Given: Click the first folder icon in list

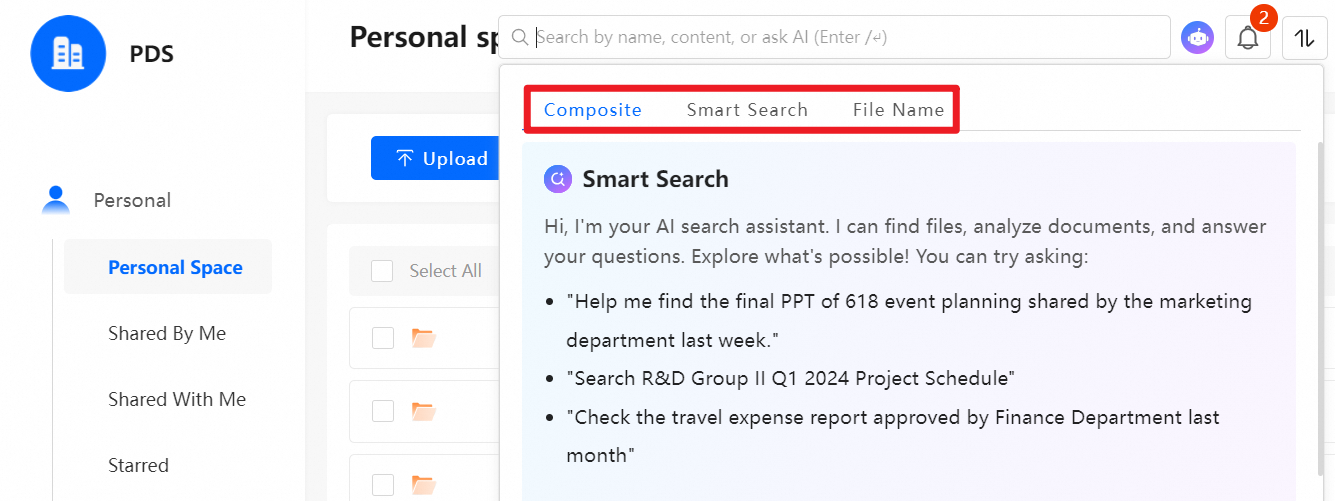Looking at the screenshot, I should (424, 338).
